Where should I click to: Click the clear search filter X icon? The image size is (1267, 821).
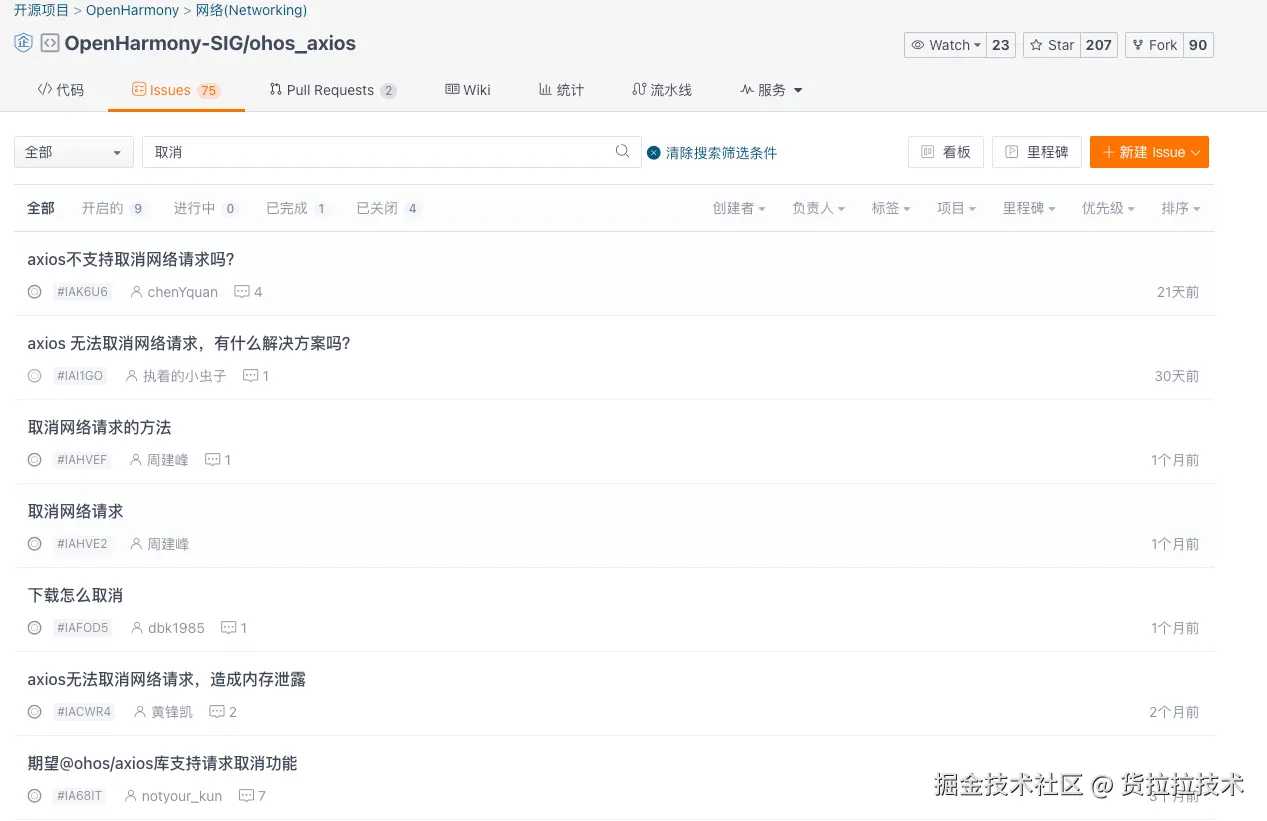654,153
